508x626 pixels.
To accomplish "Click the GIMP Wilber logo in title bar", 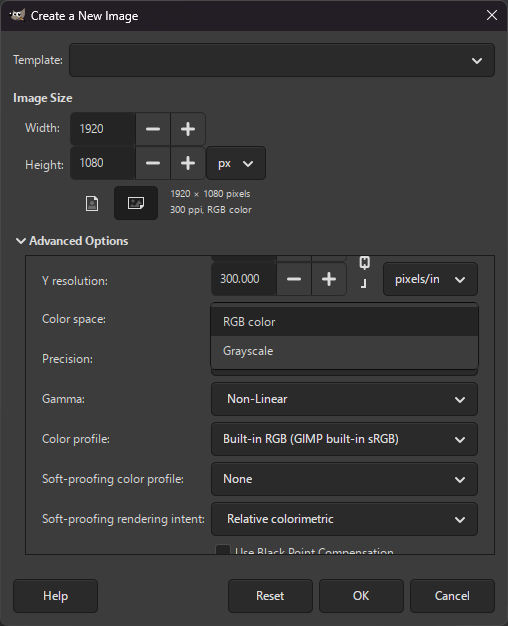I will 17,16.
